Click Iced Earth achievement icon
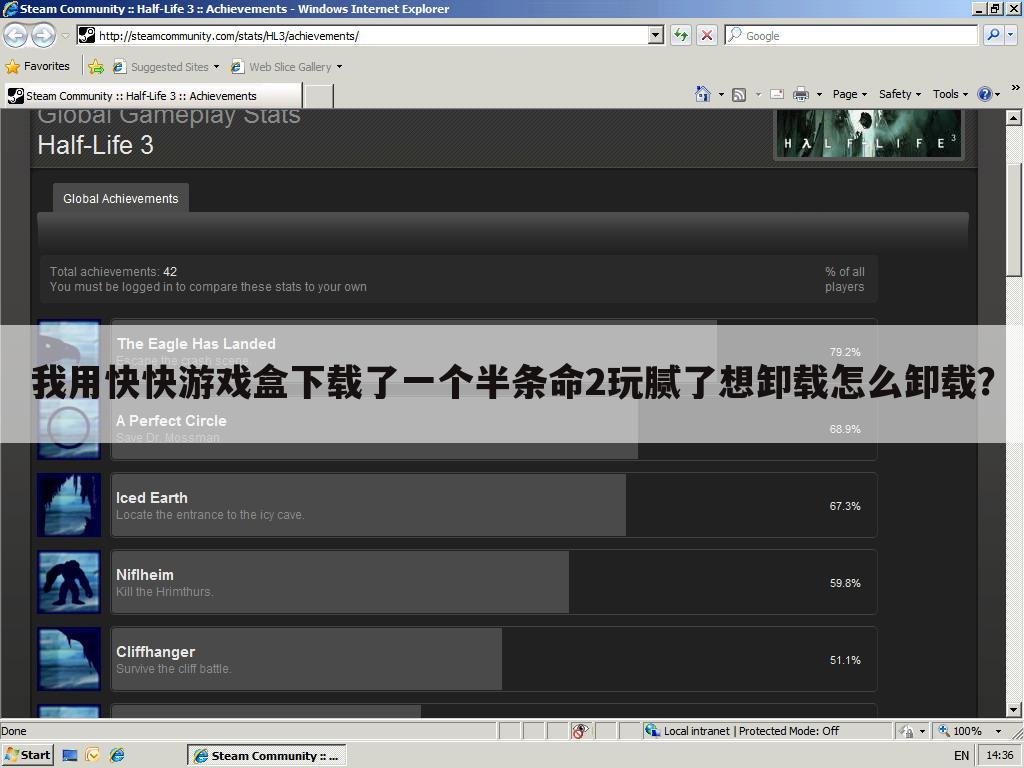Image resolution: width=1024 pixels, height=768 pixels. [x=69, y=505]
